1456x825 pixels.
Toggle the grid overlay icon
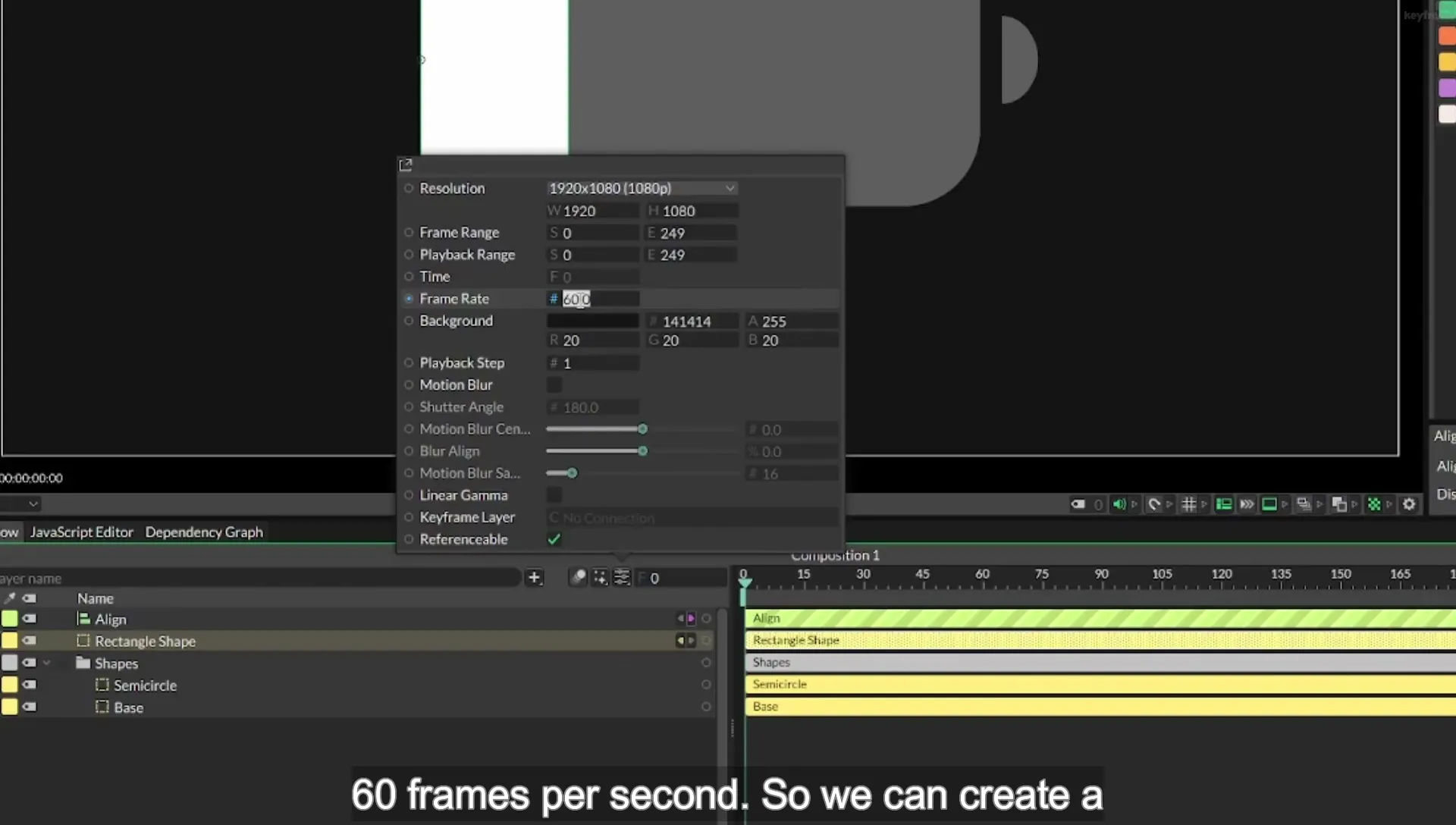coord(1189,504)
